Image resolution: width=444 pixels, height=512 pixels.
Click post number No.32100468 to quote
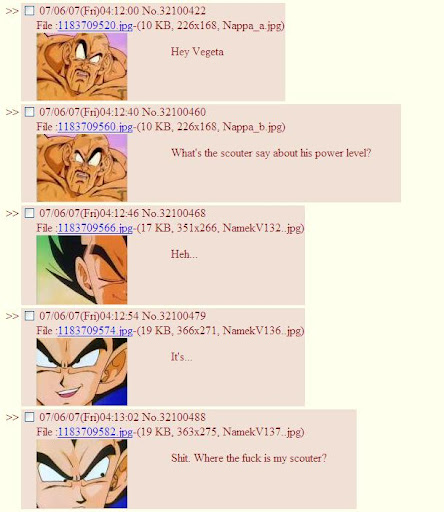coord(174,213)
